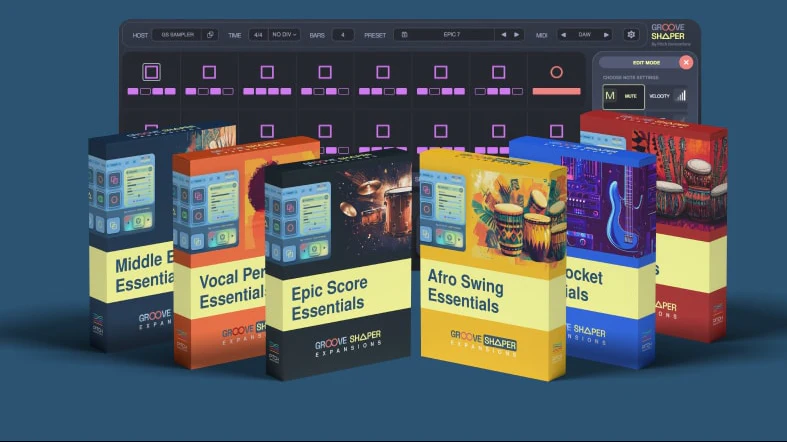Click the left arrow beside MIDI DAW
Screen dimensions: 787x442
click(563, 35)
